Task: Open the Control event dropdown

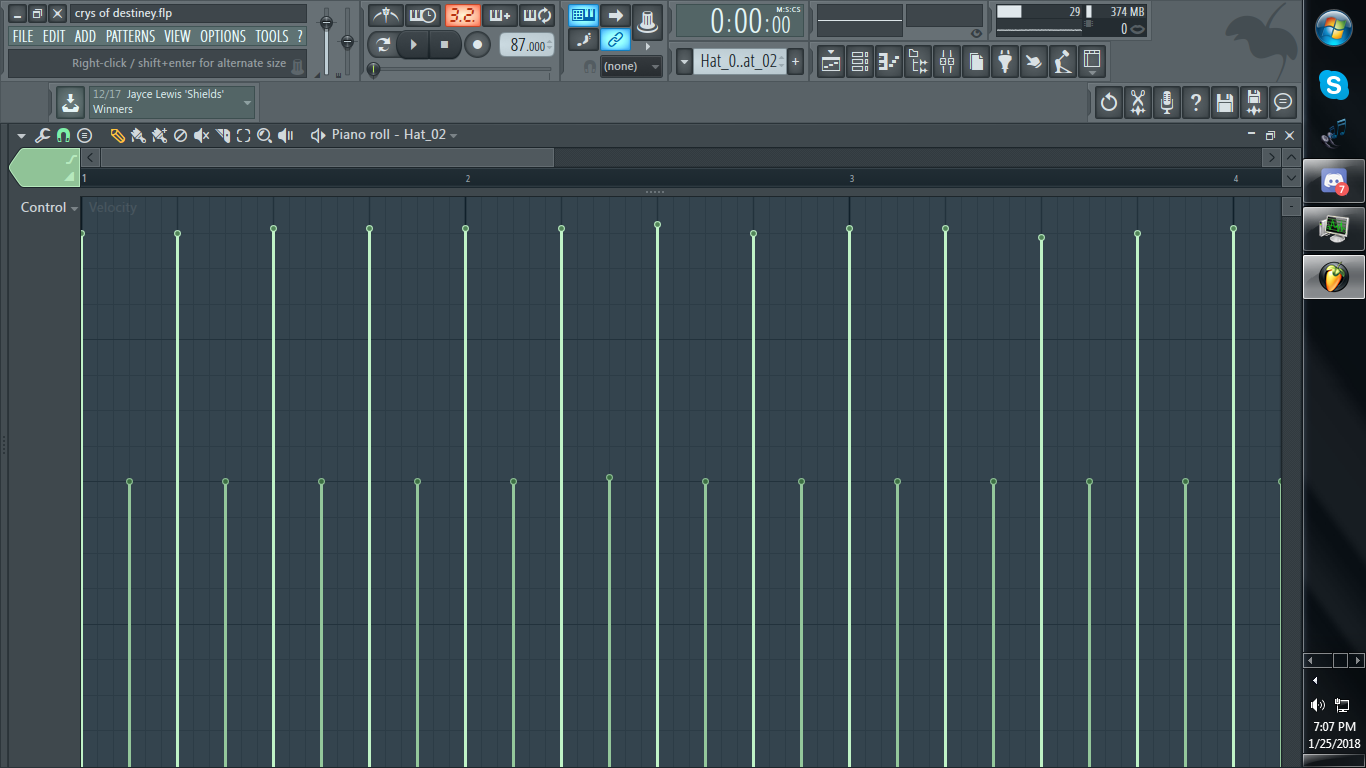Action: click(x=49, y=207)
